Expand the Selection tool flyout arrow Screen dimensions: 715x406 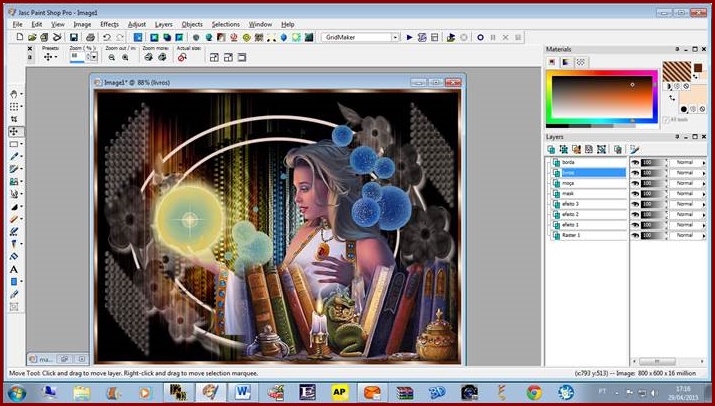[22, 144]
